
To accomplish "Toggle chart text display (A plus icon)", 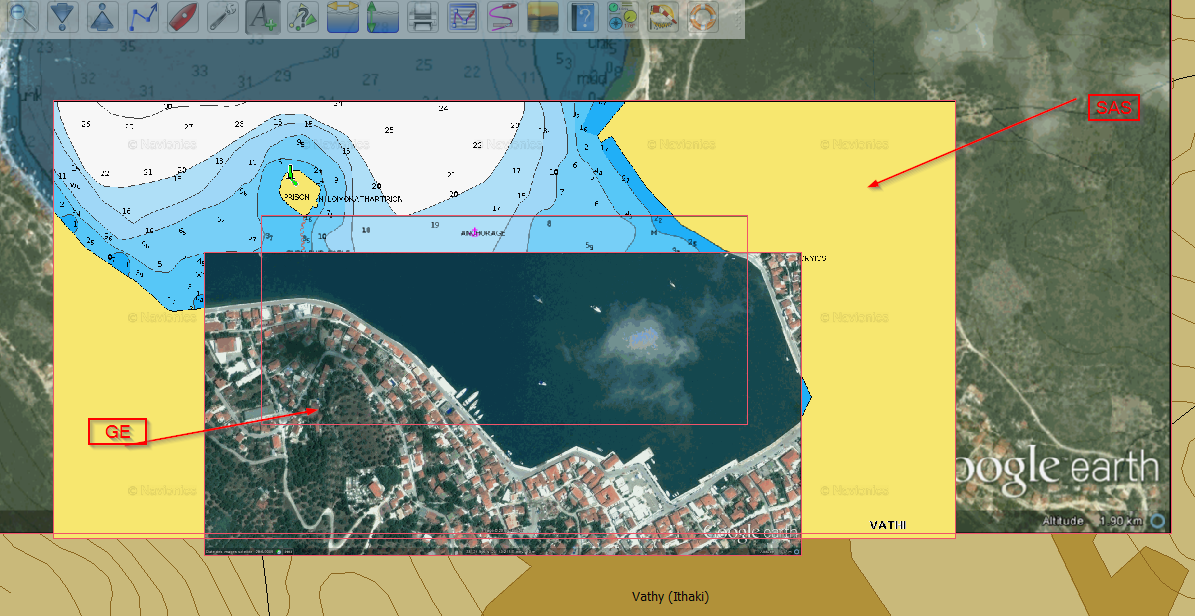I will coord(263,17).
